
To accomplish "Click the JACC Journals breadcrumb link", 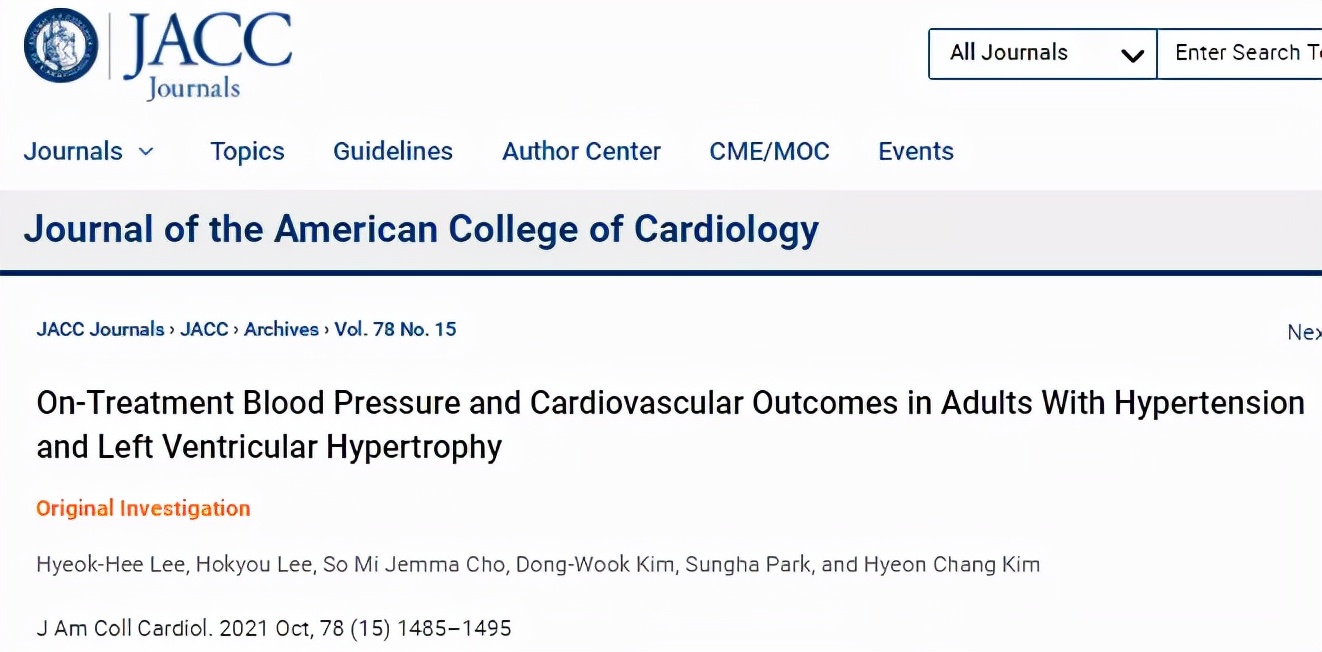I will (x=100, y=329).
